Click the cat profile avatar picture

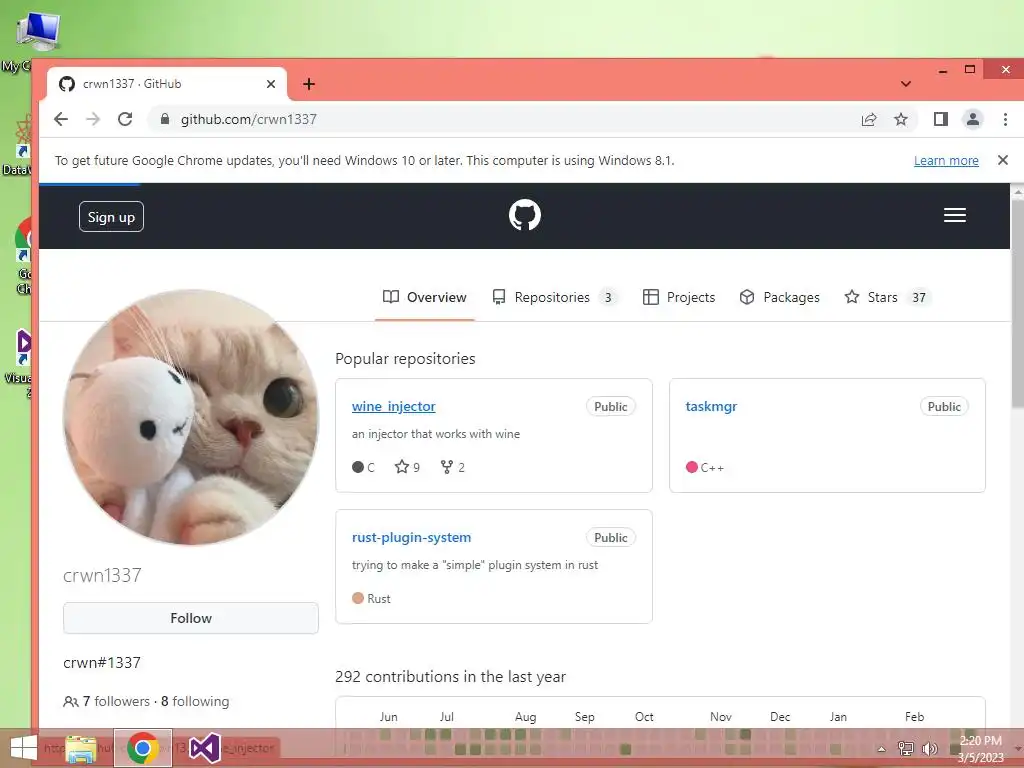tap(191, 417)
